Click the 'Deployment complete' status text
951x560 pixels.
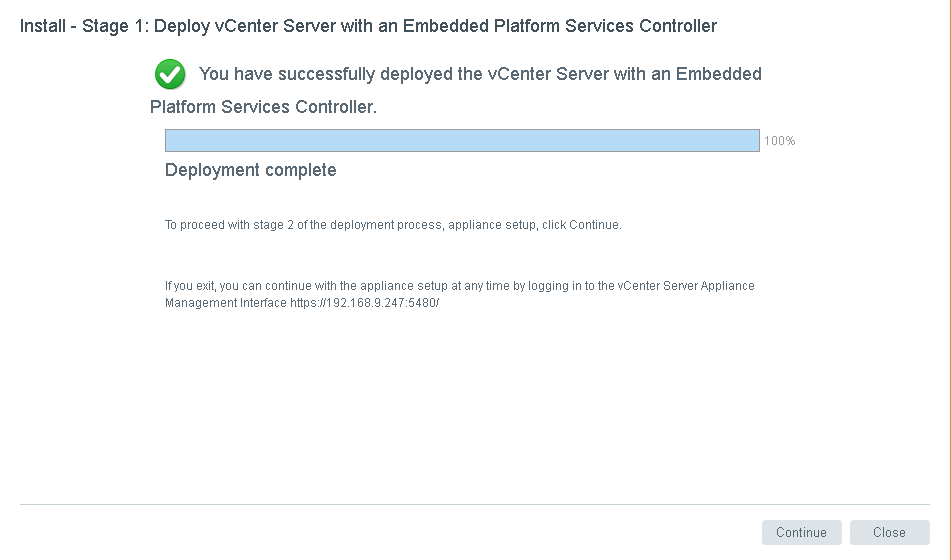(x=250, y=170)
